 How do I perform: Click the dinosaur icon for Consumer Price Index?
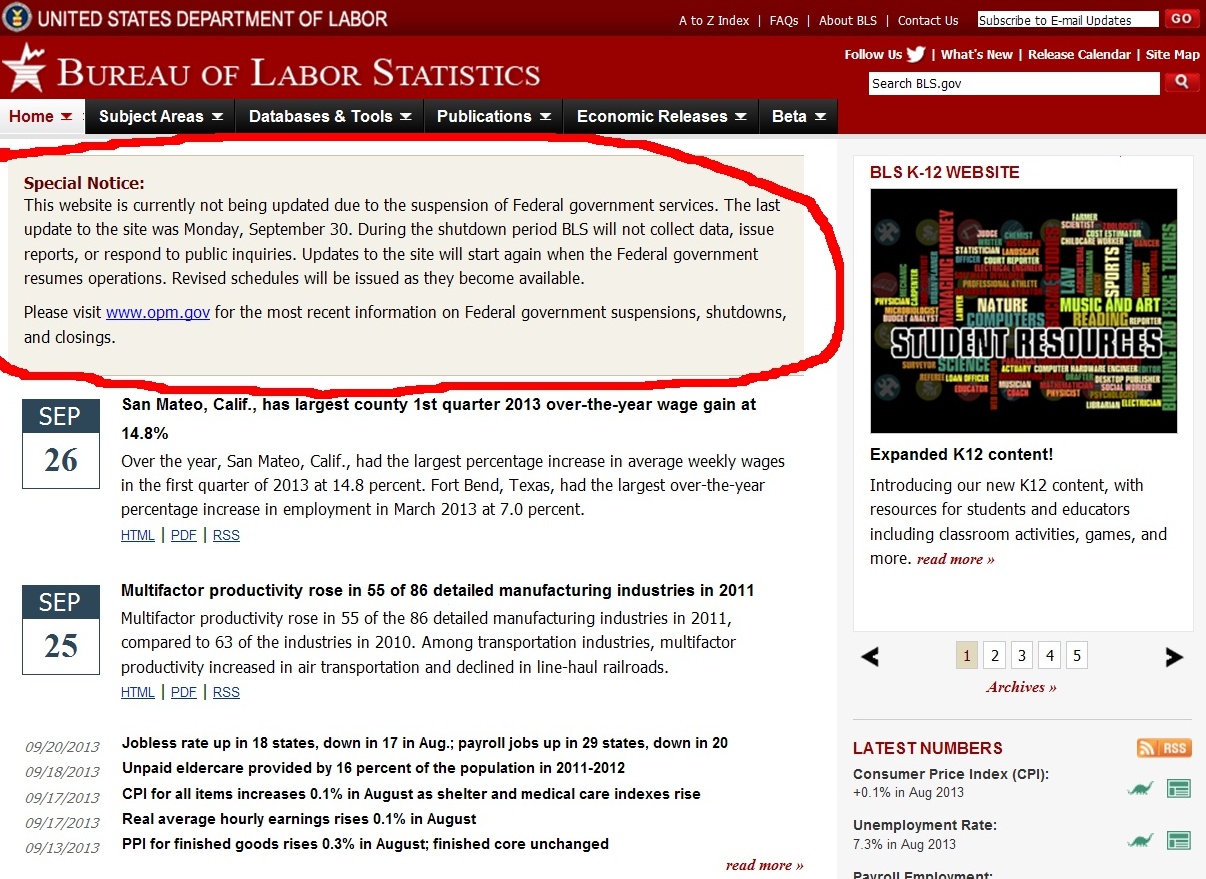click(x=1140, y=789)
